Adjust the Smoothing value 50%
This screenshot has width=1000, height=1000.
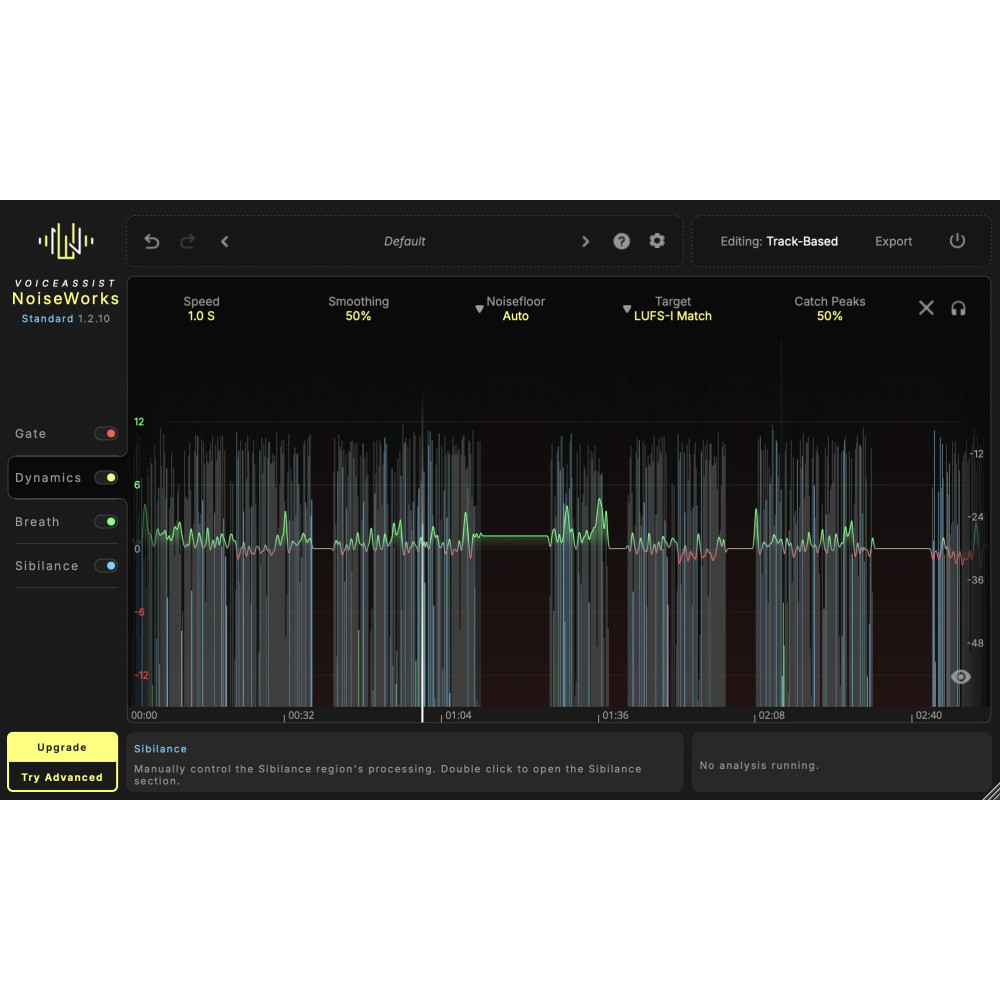click(358, 316)
